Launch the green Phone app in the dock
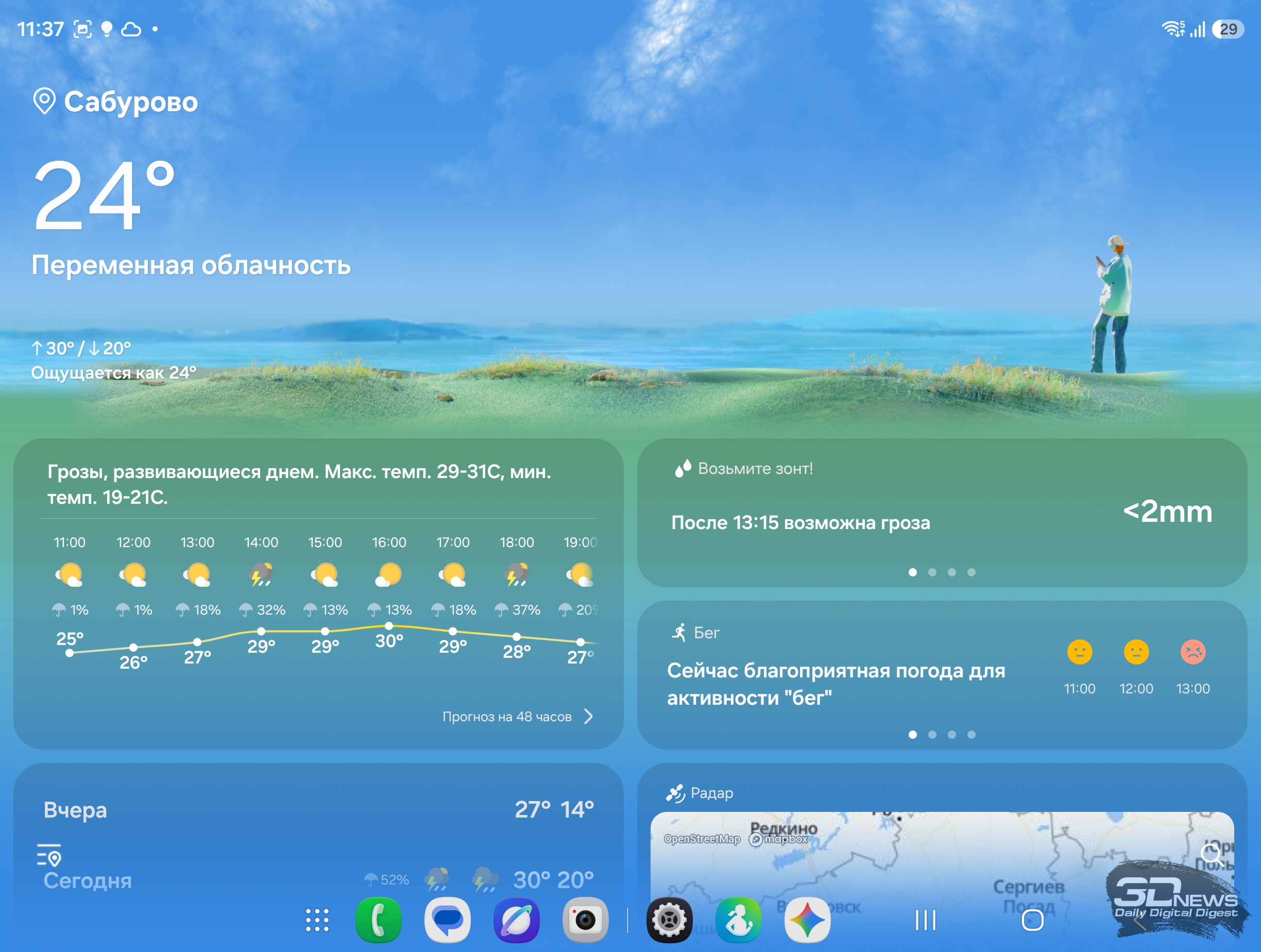The image size is (1261, 952). [x=379, y=920]
